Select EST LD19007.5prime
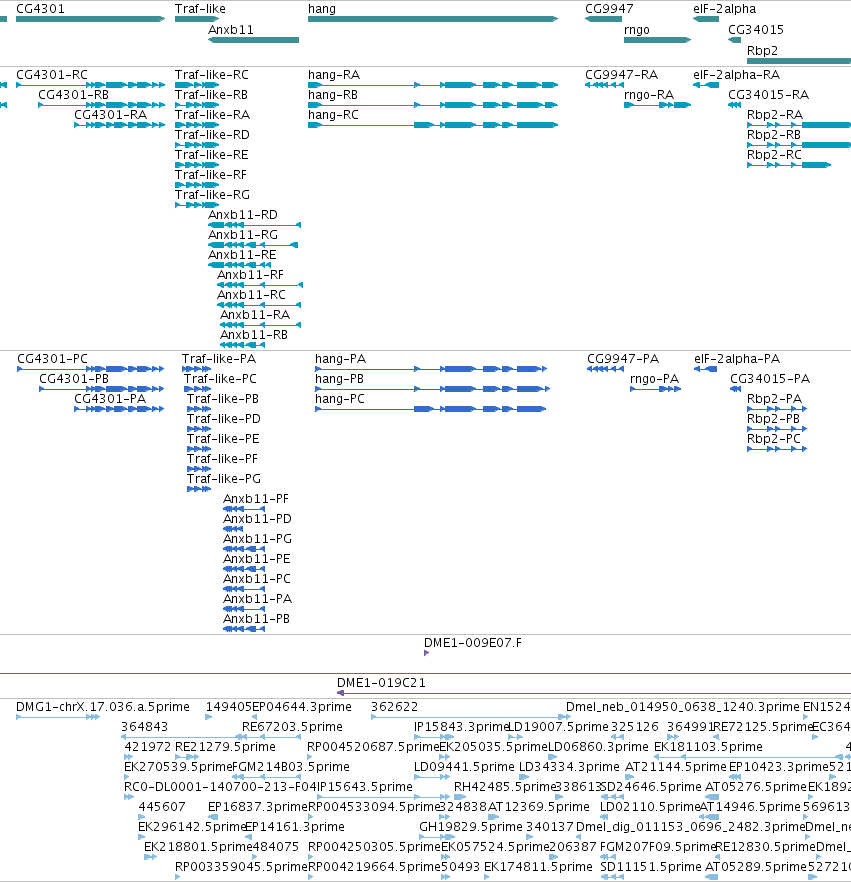Viewport: 851px width, 882px height. [x=515, y=737]
